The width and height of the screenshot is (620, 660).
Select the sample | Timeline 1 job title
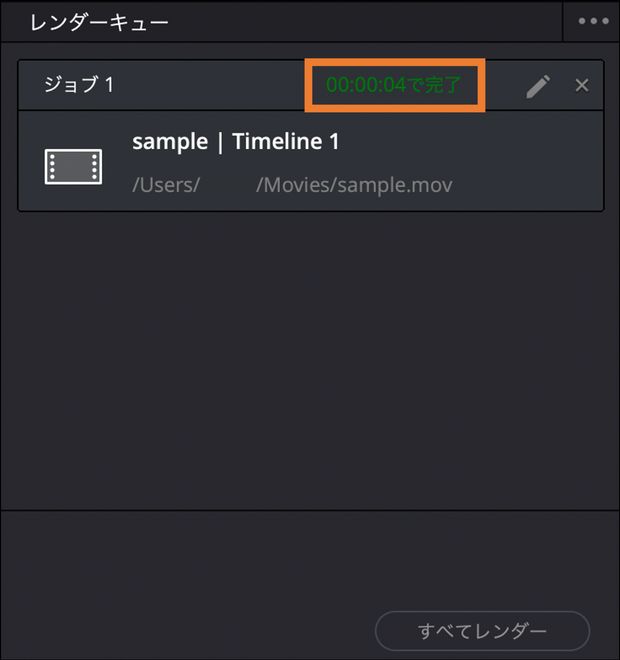point(236,141)
